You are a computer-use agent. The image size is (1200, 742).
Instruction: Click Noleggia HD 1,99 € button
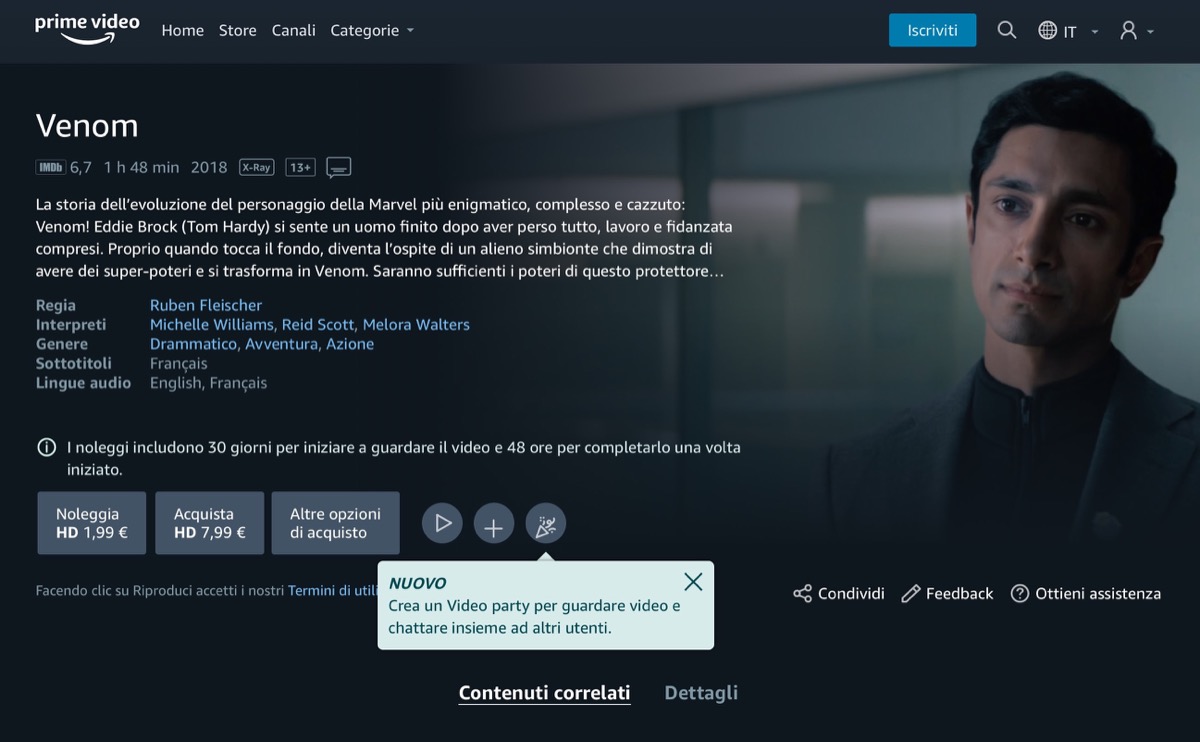[92, 523]
